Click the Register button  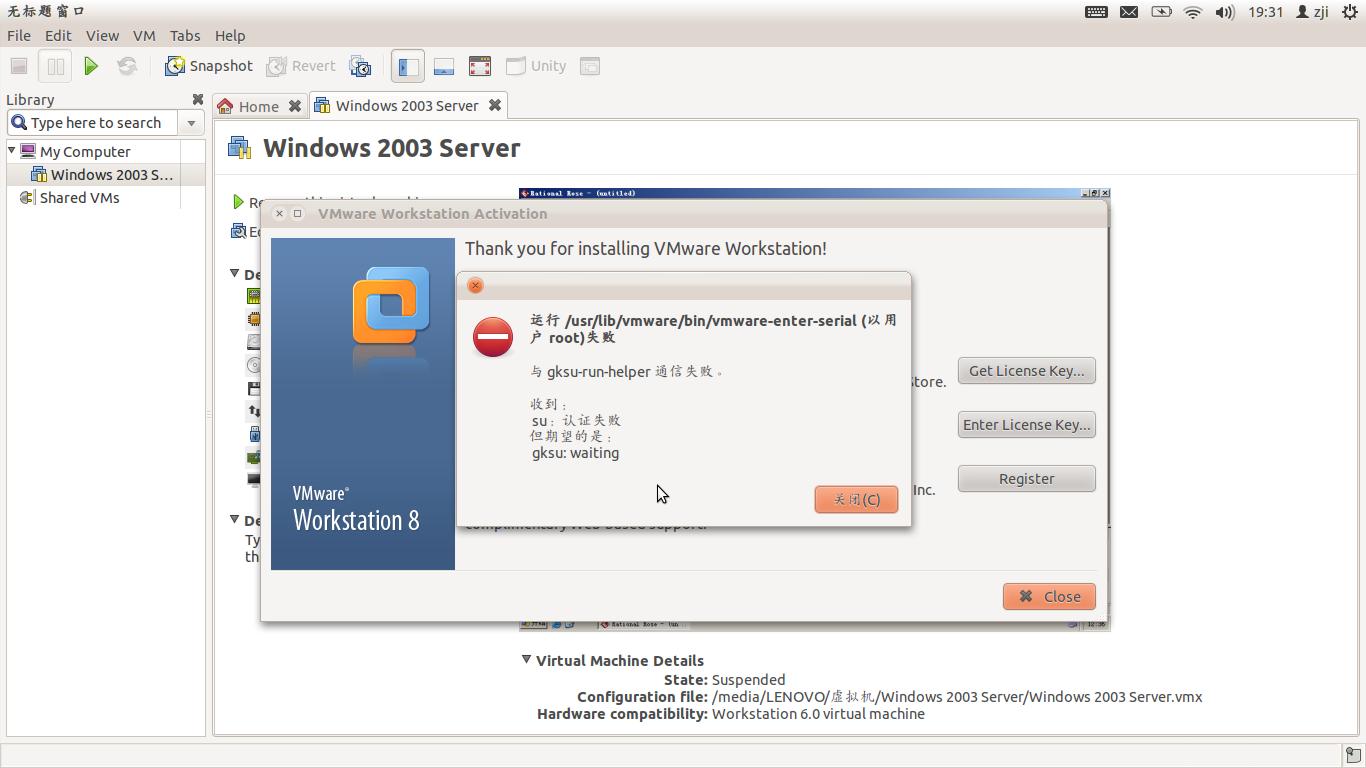tap(1026, 479)
